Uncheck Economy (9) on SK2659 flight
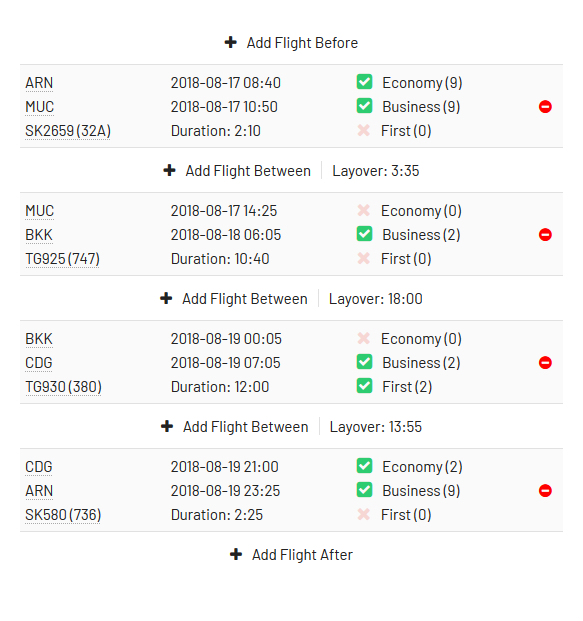Viewport: 583px width, 621px height. 364,82
